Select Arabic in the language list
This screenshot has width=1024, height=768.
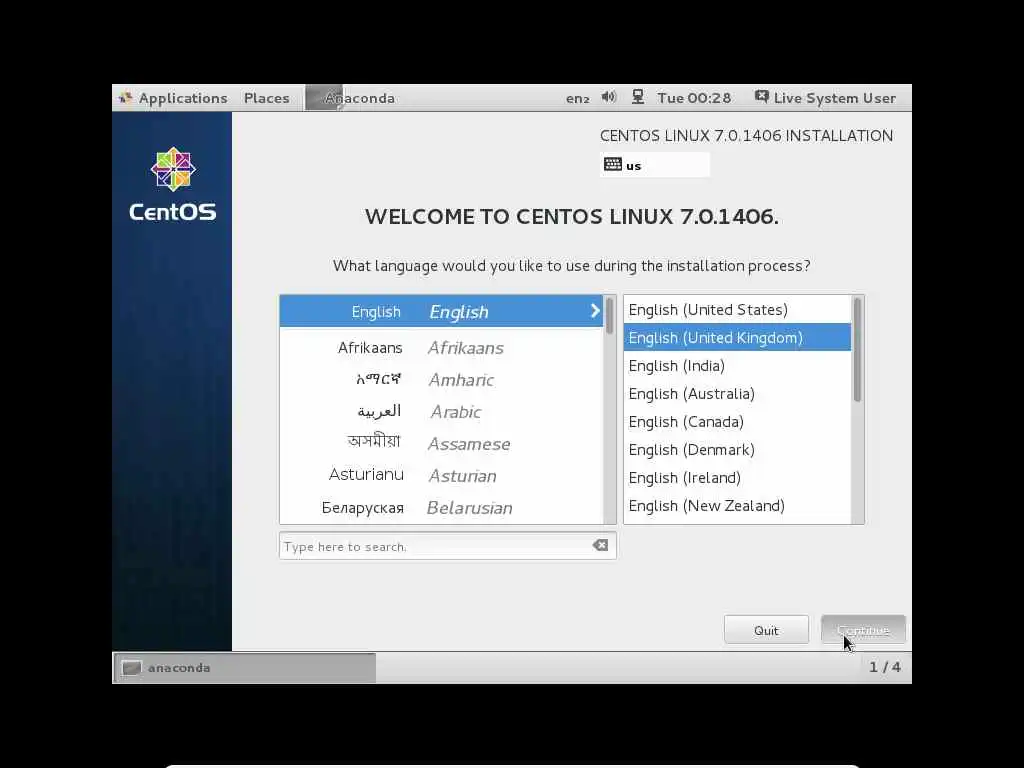441,411
